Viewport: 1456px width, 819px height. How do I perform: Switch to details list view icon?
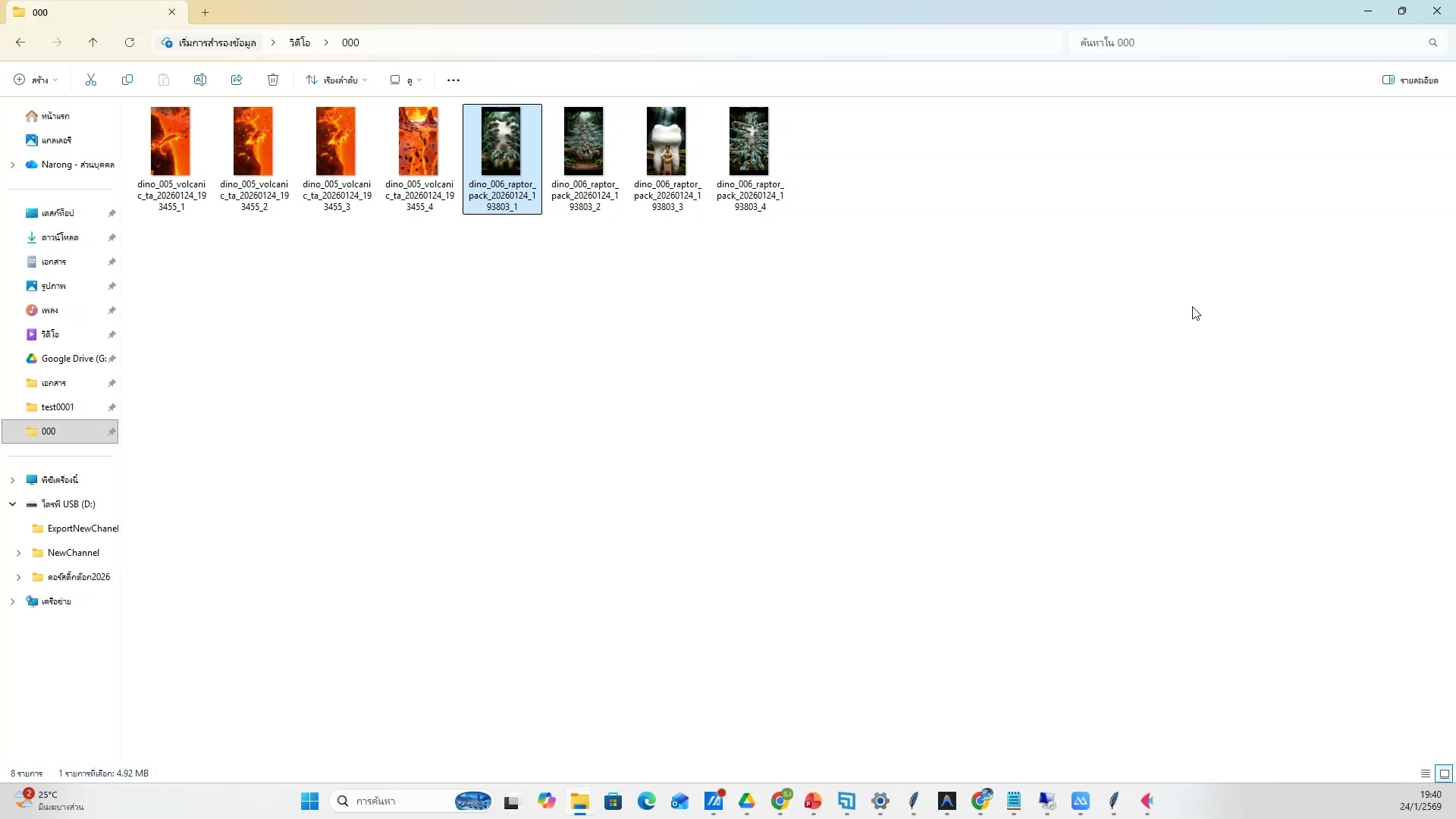pos(1425,773)
